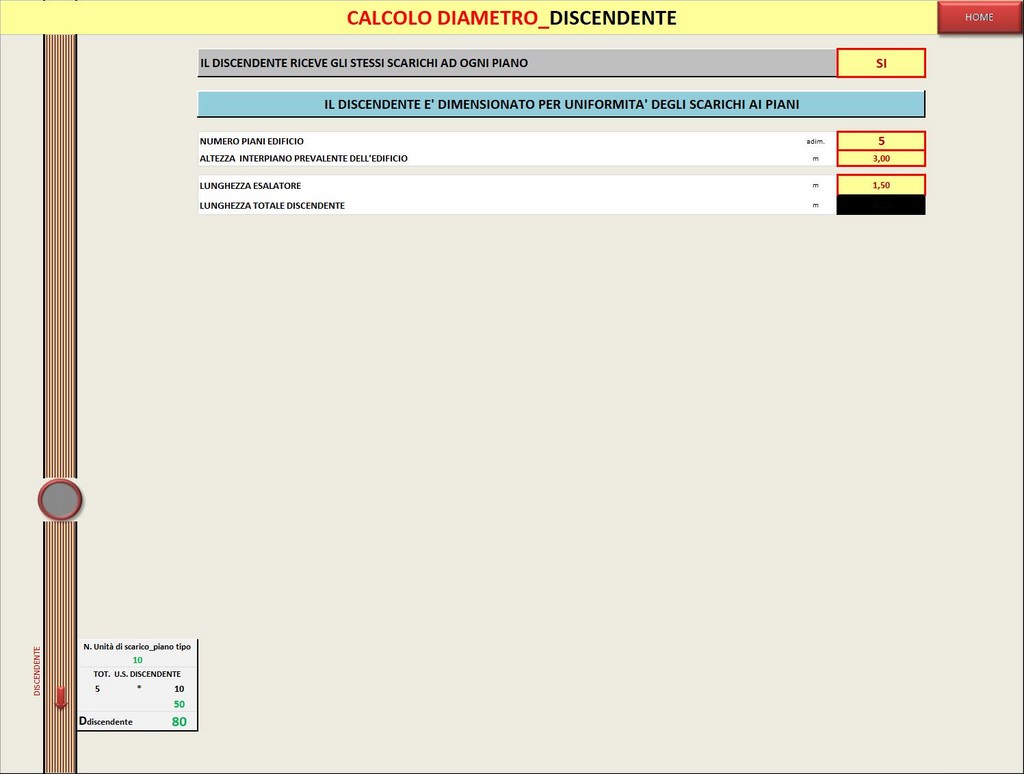
Task: Select the interfloor height 3,00 field
Action: (x=881, y=158)
